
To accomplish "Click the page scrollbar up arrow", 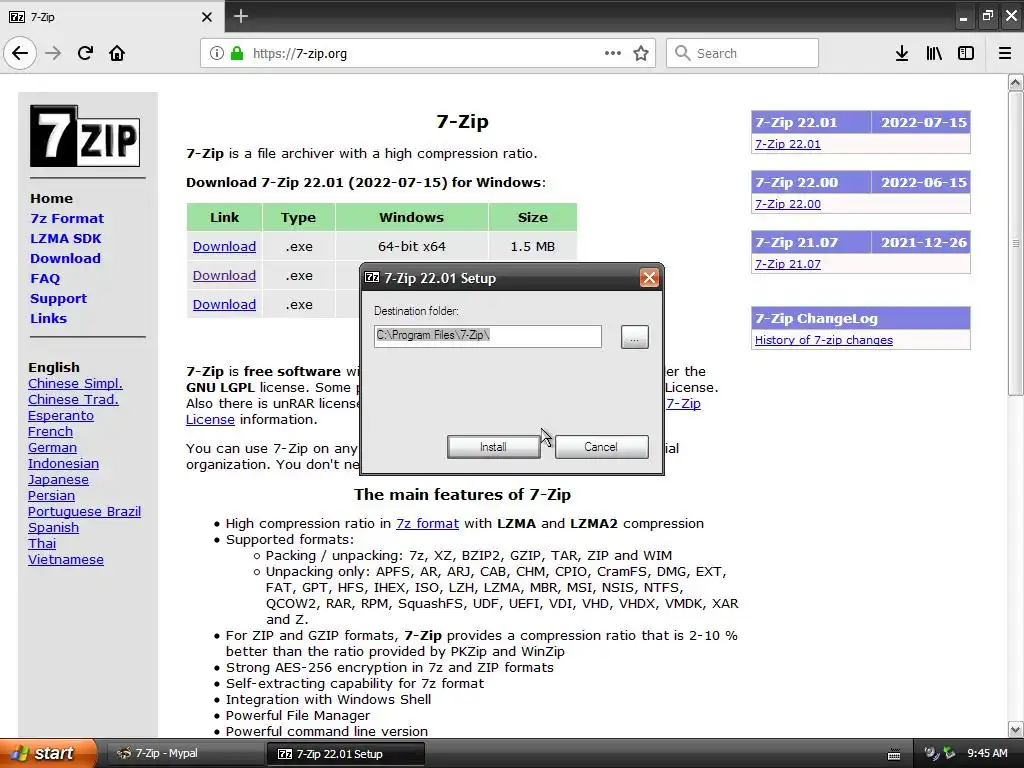I will (1015, 82).
